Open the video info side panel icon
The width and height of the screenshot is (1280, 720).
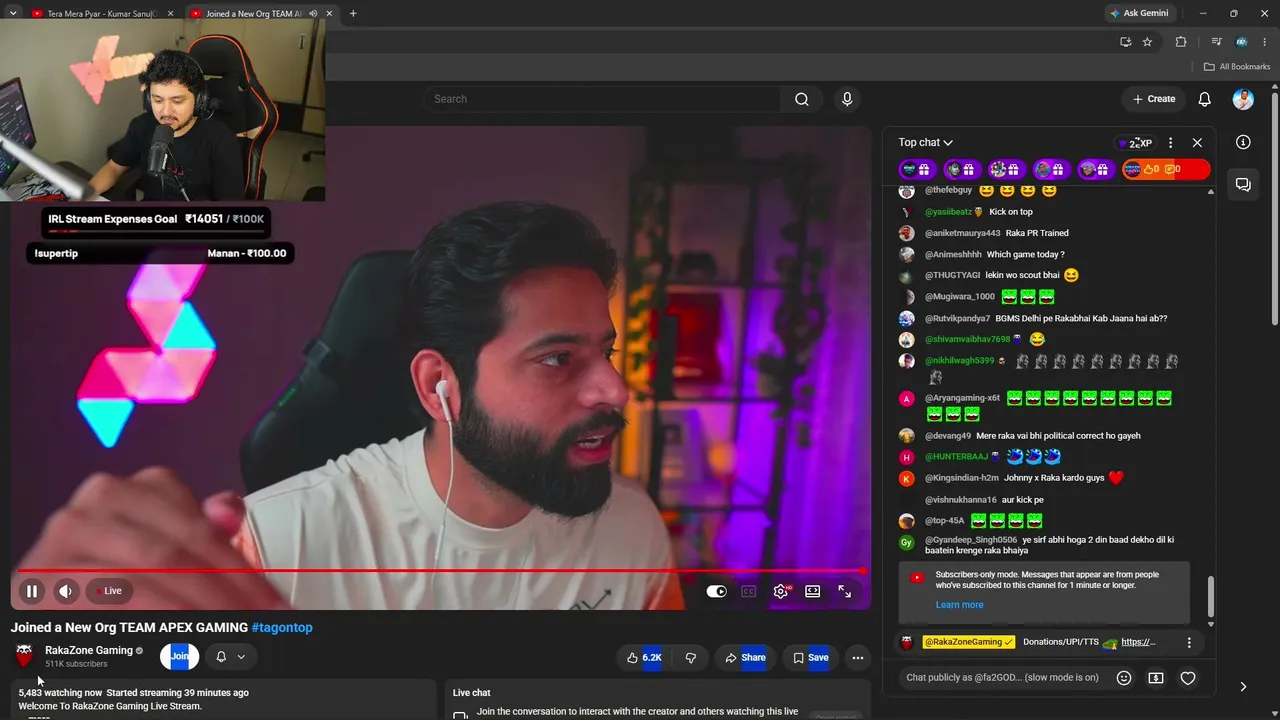pyautogui.click(x=1243, y=142)
